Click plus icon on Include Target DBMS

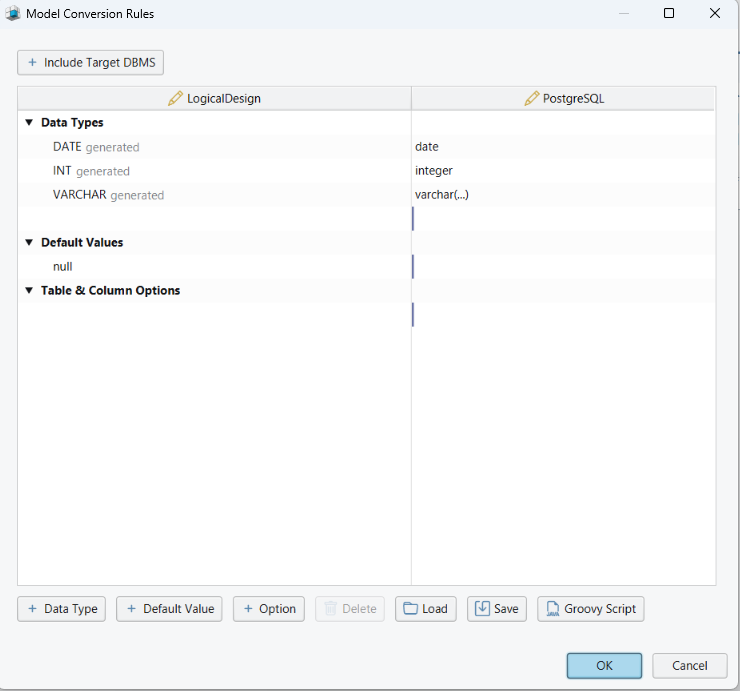point(32,62)
